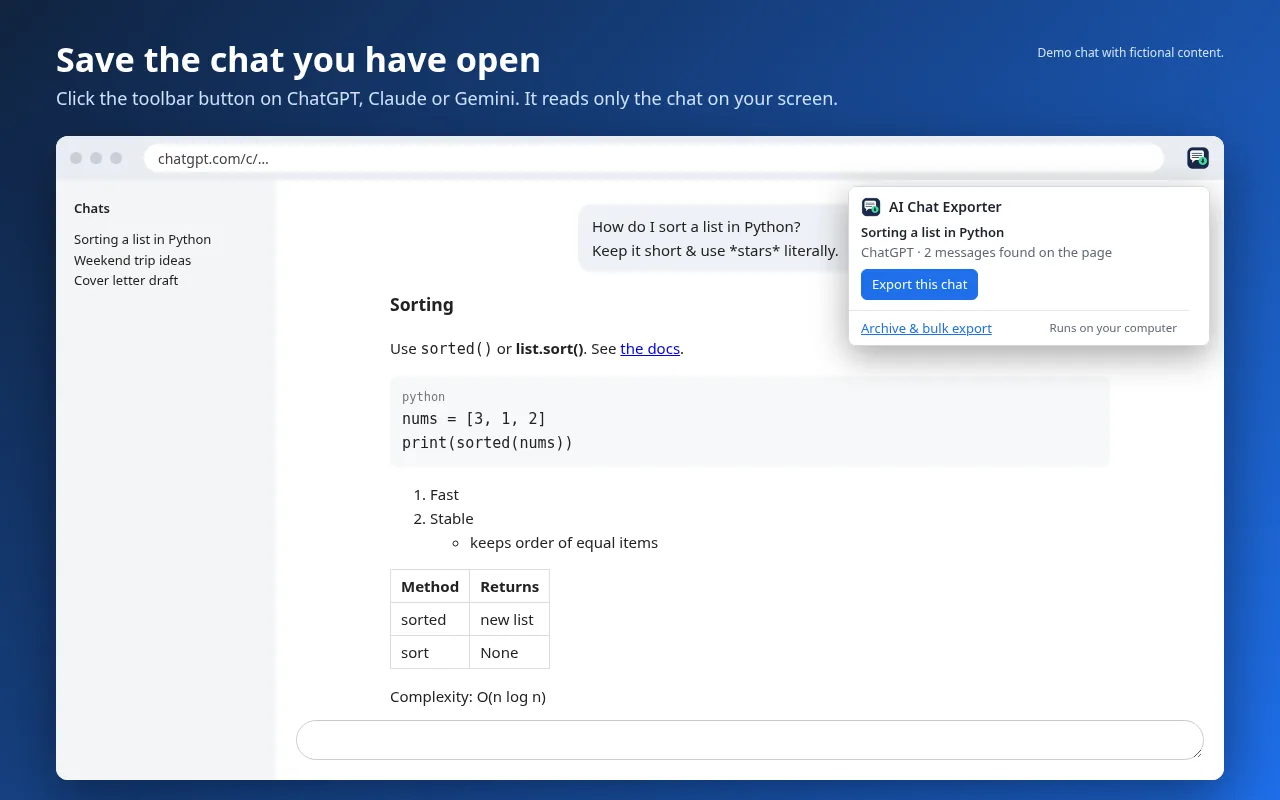Click the 'Demo chat with fictional content' note
This screenshot has height=800, width=1280.
1130,53
